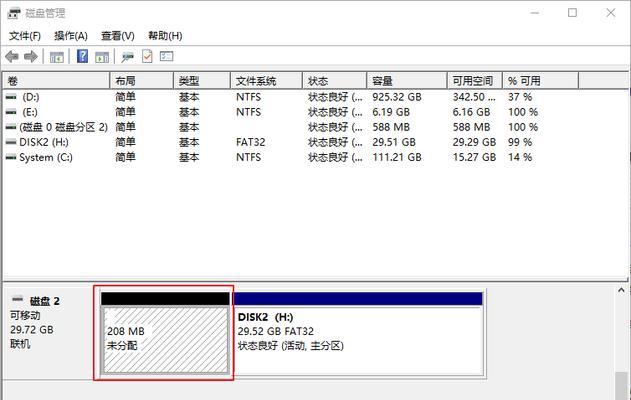Open the 操作(A) menu
Viewport: 631px width, 400px height.
coord(71,36)
